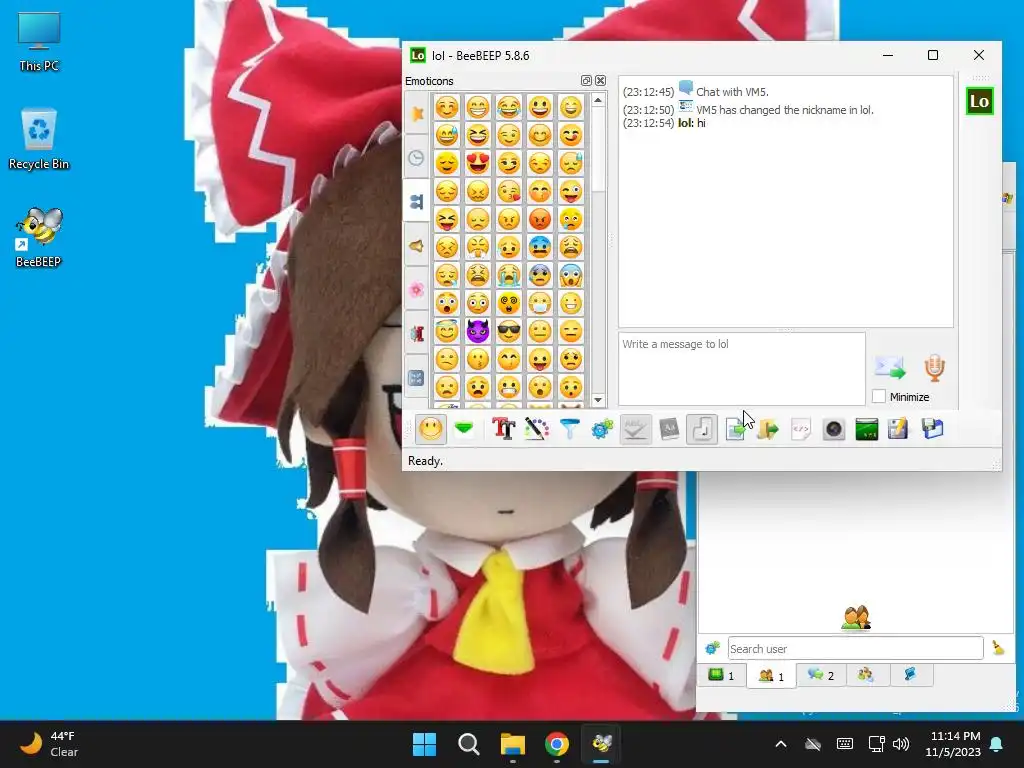Insert the red angry face emoticon
Screen dimensions: 1024x768
(x=540, y=219)
